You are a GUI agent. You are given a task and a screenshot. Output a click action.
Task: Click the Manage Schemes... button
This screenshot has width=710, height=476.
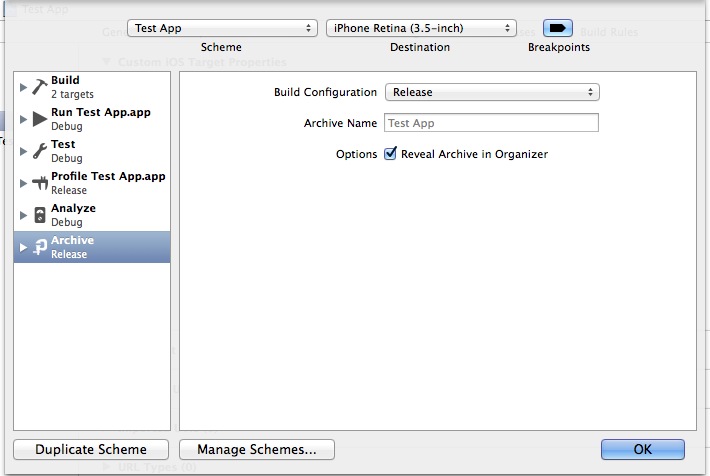tap(257, 449)
